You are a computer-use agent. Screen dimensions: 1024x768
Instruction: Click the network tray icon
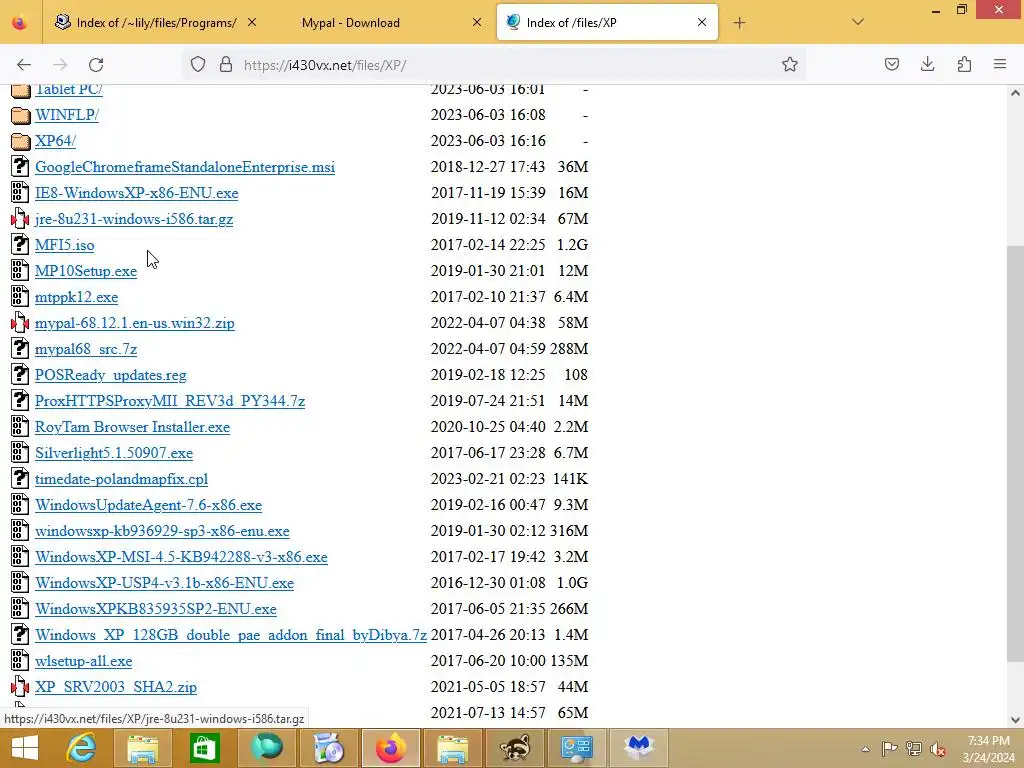(914, 749)
